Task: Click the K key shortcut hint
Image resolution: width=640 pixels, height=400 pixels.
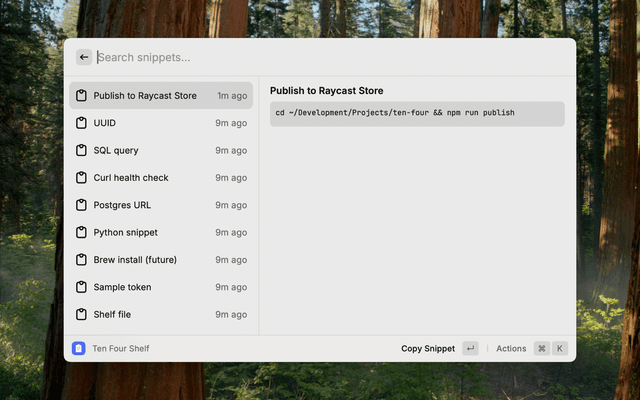Action: (560, 349)
